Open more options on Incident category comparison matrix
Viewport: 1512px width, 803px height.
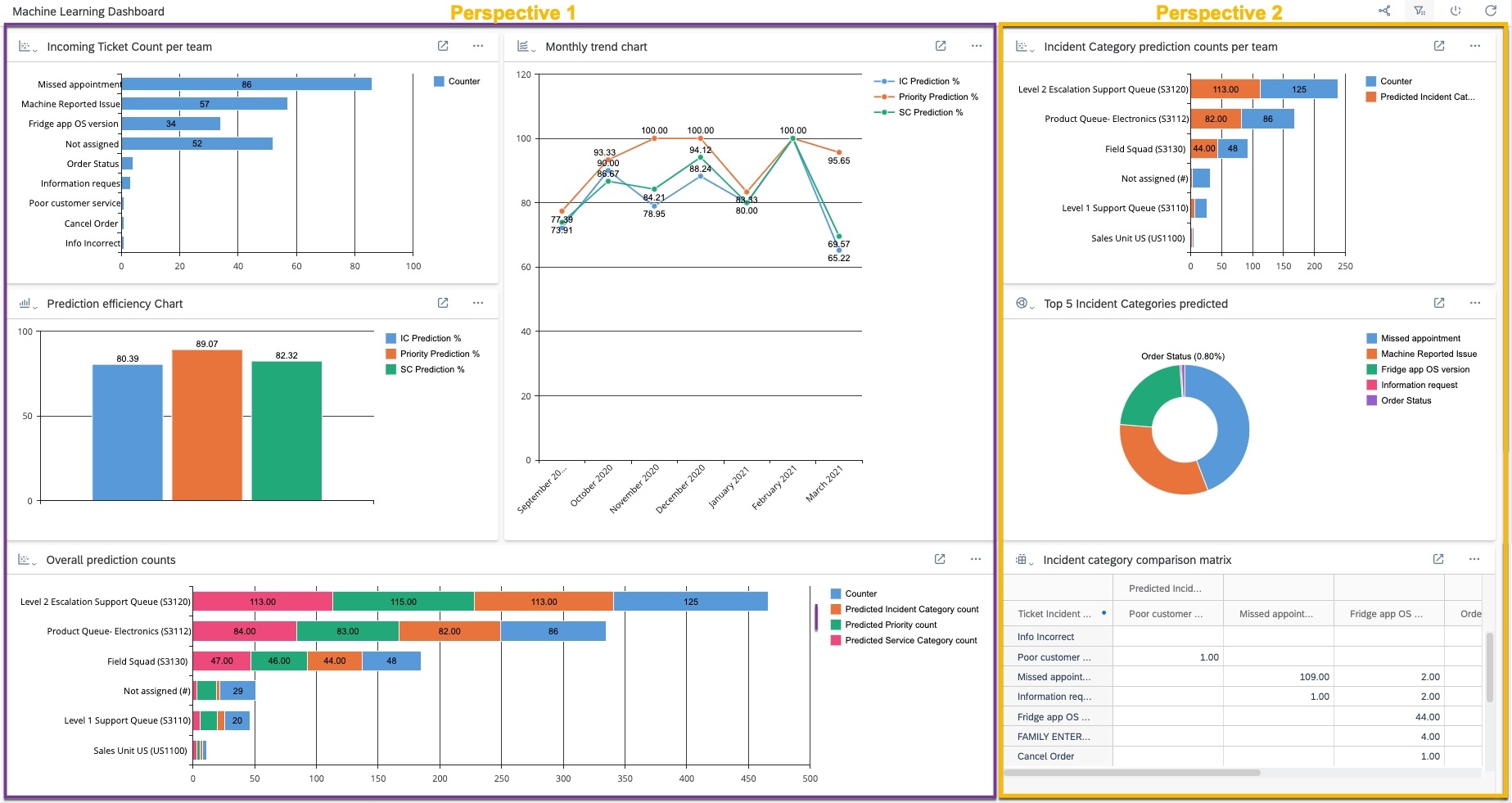click(x=1474, y=559)
